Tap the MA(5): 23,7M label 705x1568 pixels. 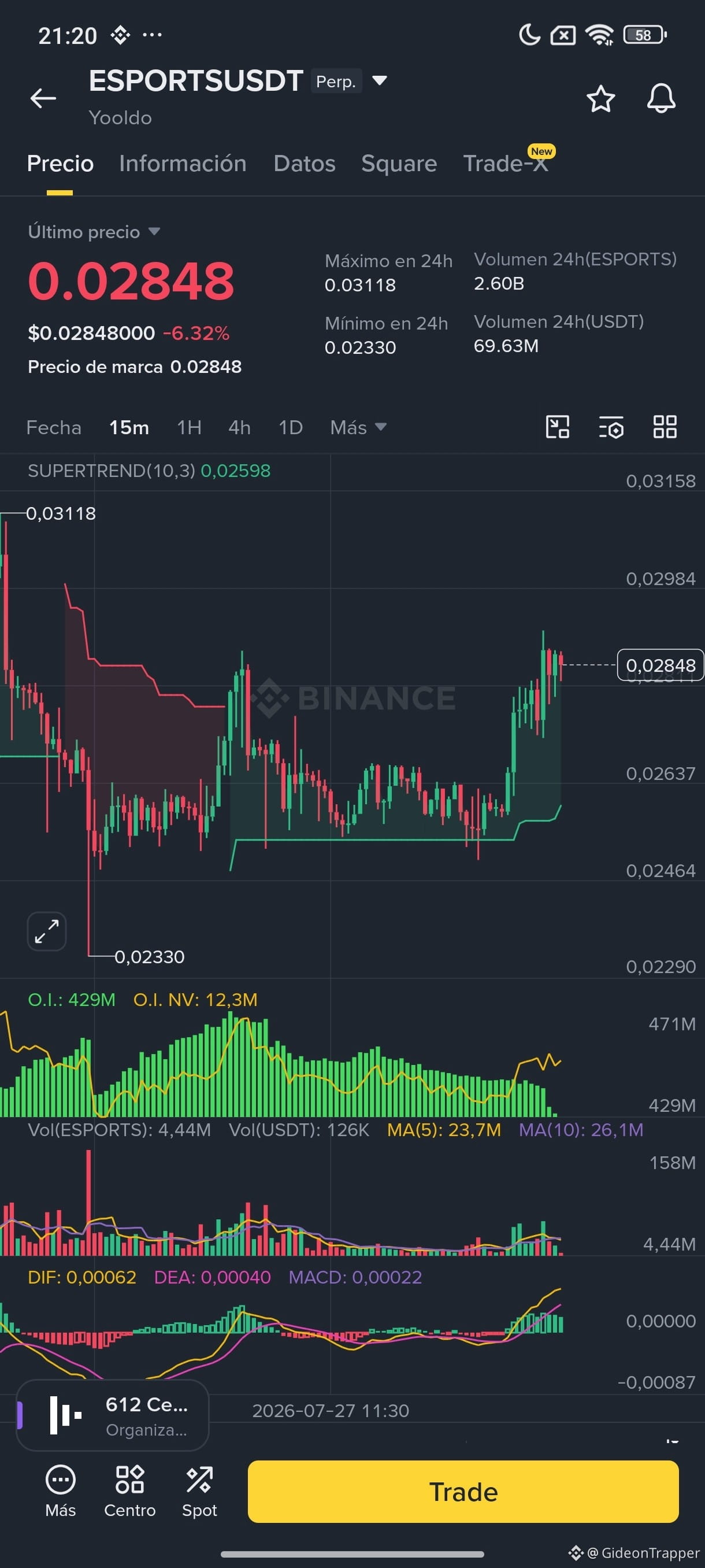444,1130
